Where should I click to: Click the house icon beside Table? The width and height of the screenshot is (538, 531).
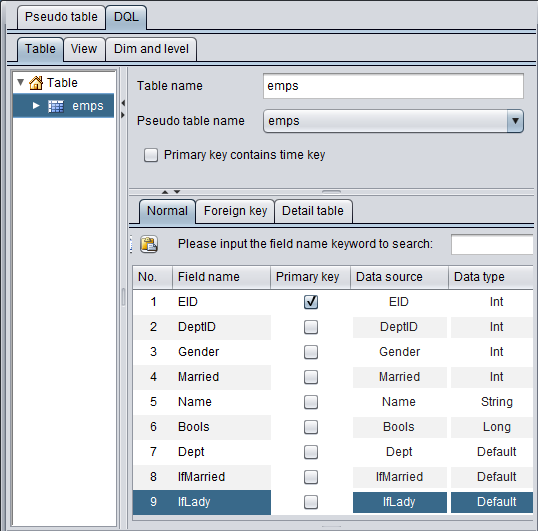pyautogui.click(x=36, y=83)
